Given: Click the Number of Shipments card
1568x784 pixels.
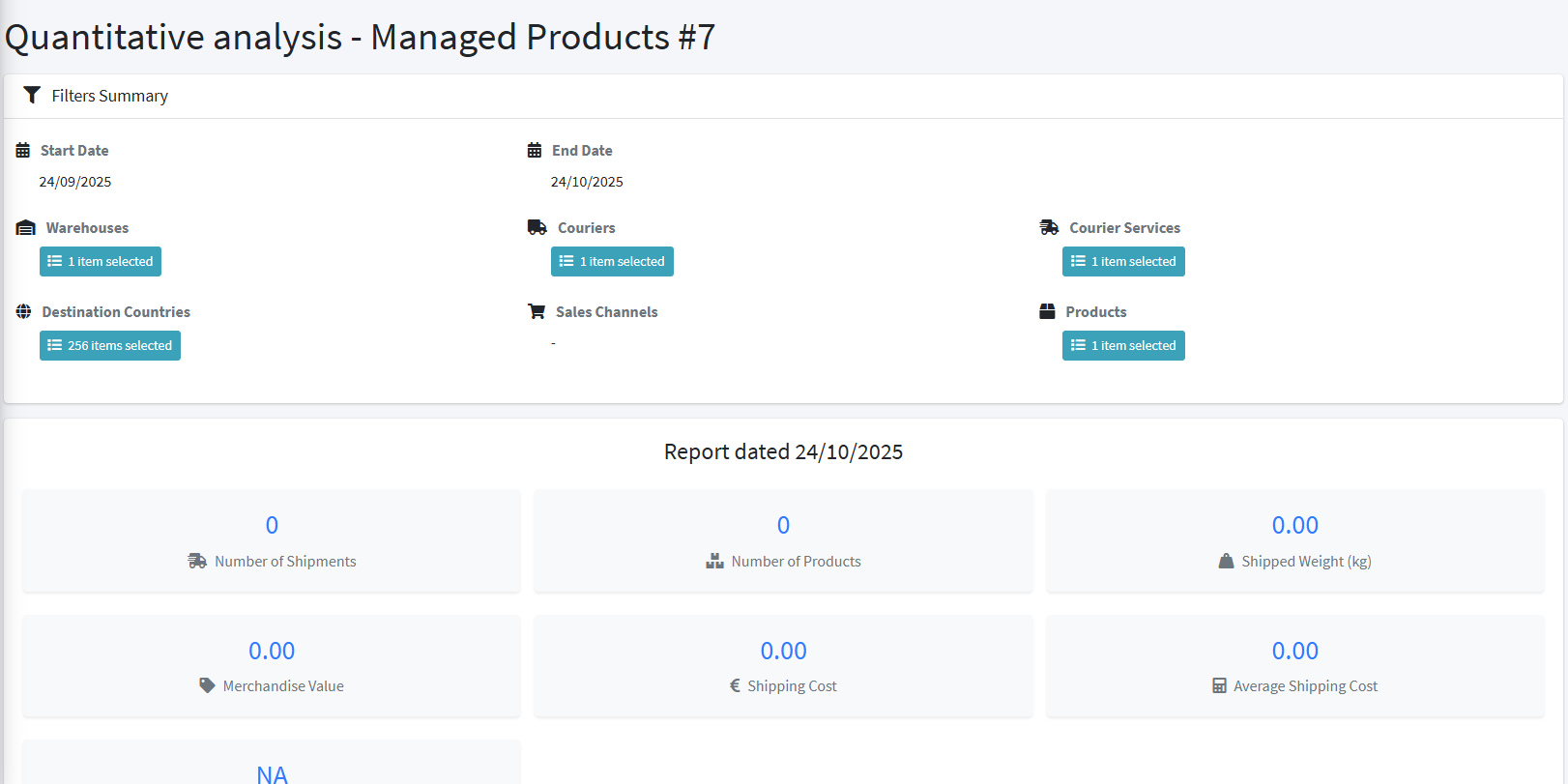Looking at the screenshot, I should (x=272, y=540).
